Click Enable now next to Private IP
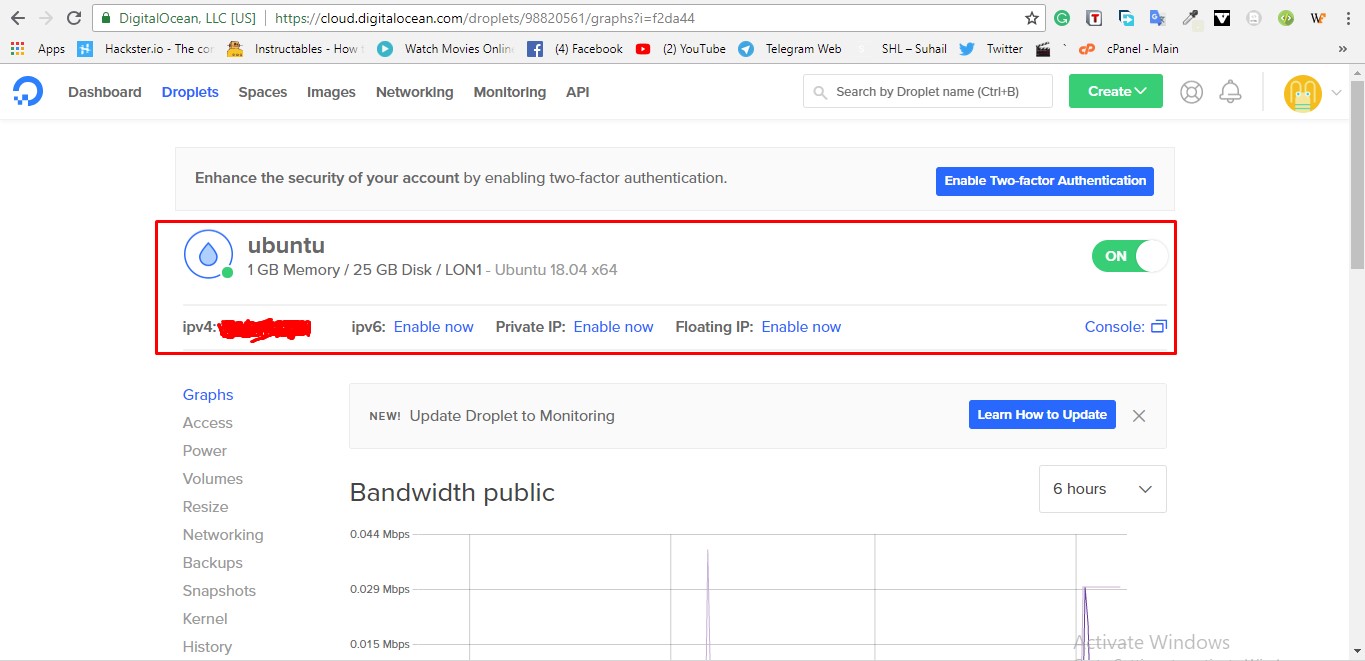 613,327
